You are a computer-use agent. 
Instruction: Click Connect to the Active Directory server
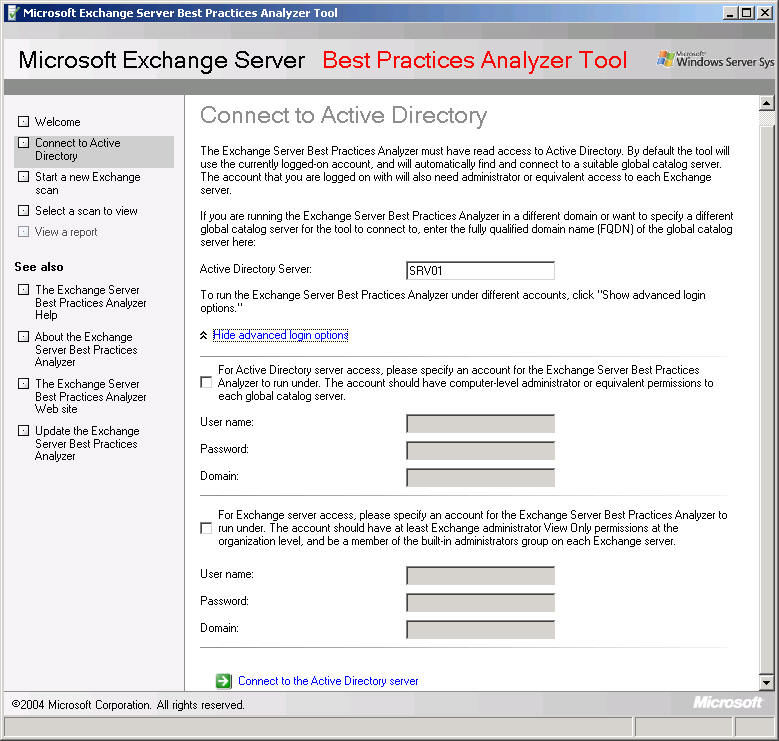328,681
